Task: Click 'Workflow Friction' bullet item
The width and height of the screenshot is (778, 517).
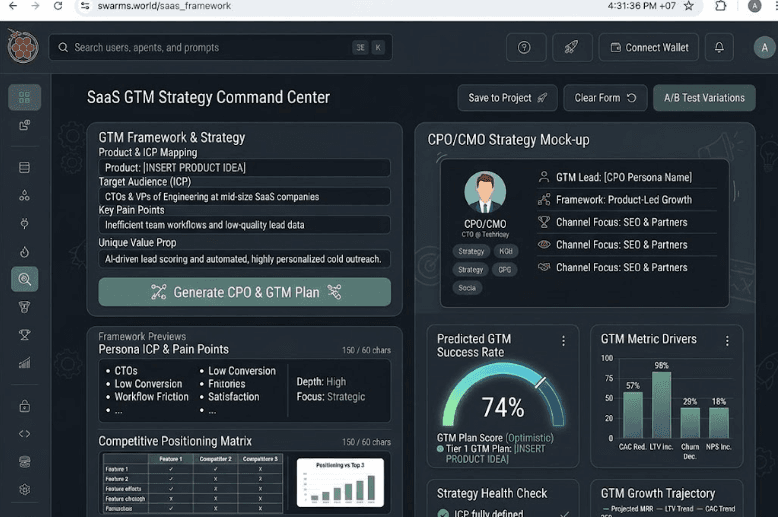Action: [151, 396]
